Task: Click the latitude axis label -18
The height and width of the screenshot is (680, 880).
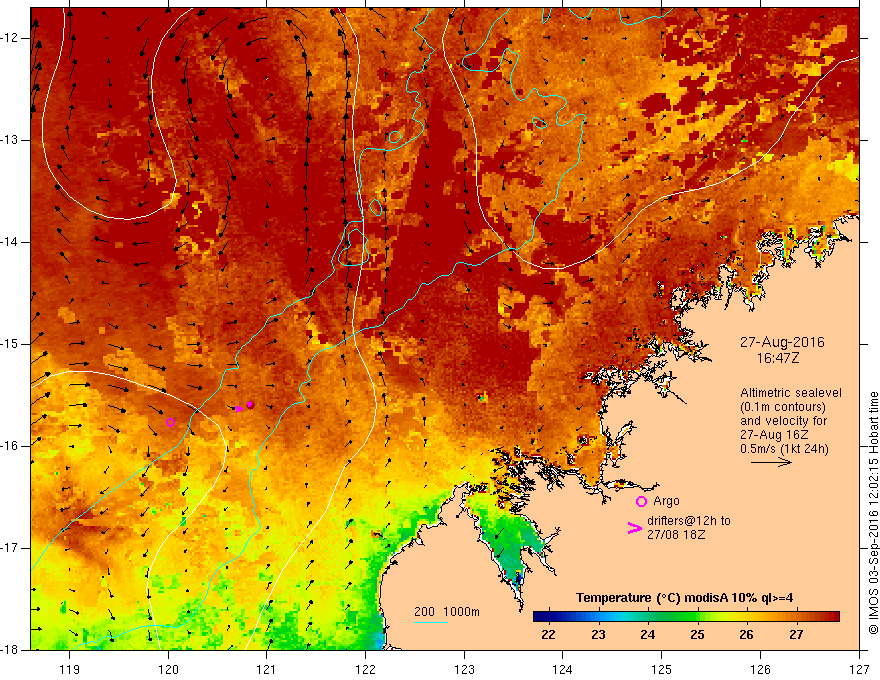Action: click(x=10, y=650)
